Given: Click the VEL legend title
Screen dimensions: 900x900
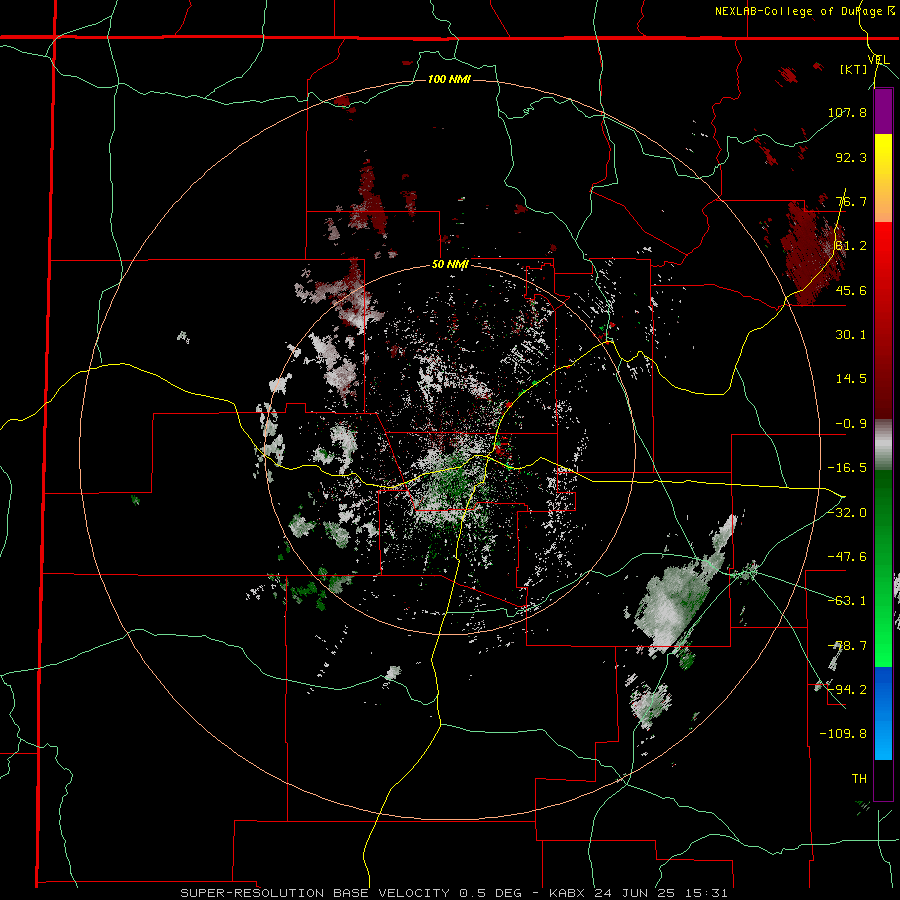Looking at the screenshot, I should (878, 60).
